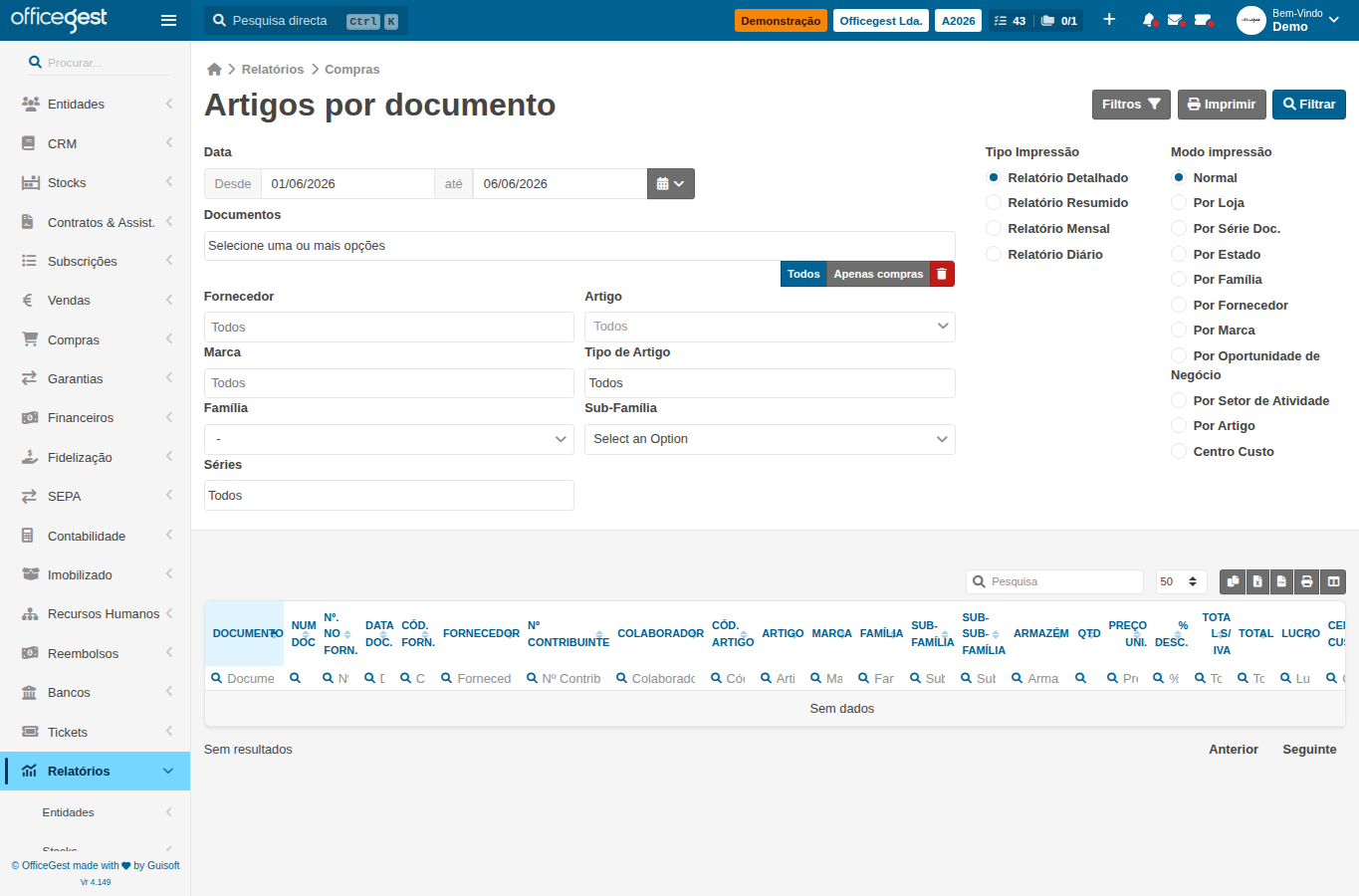Open Tickets in the sidebar

96,733
